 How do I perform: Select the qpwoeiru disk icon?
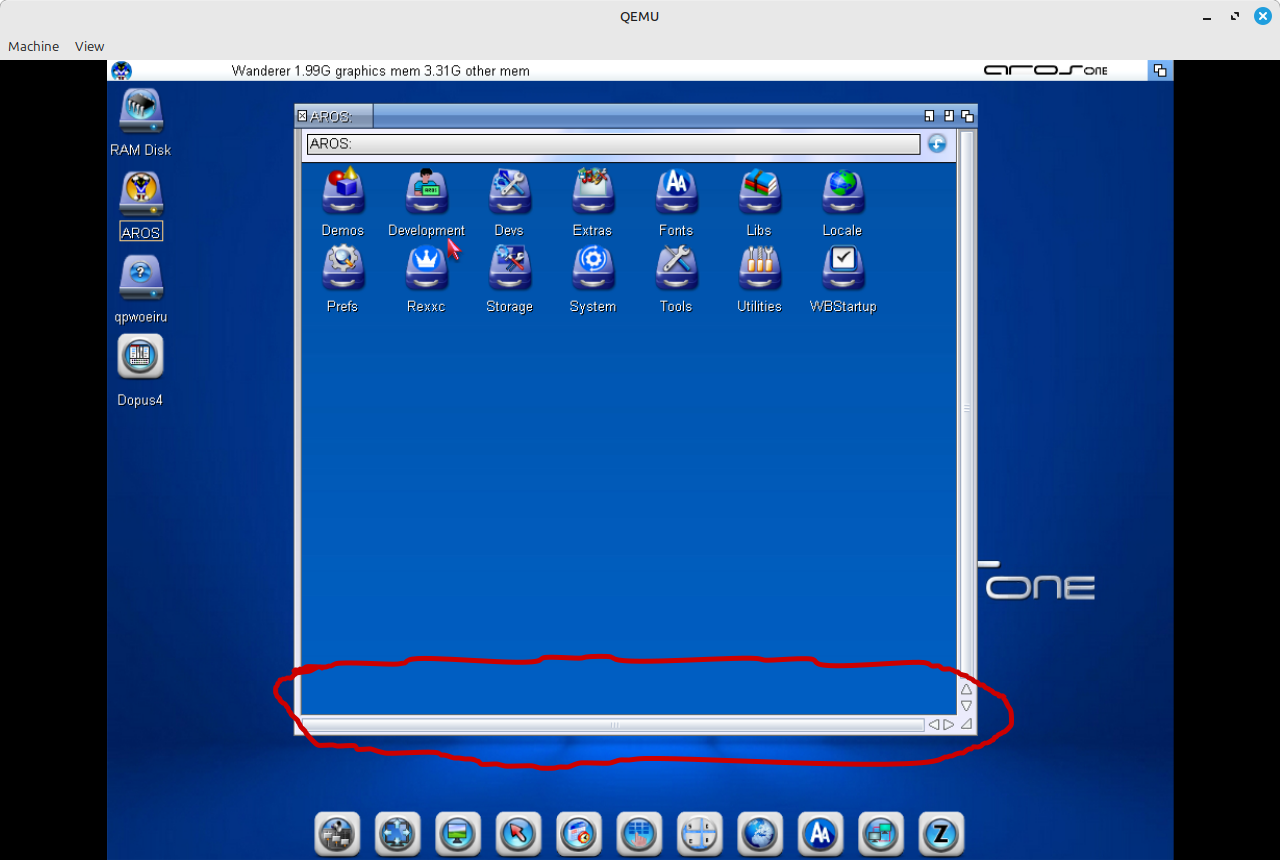click(x=141, y=279)
